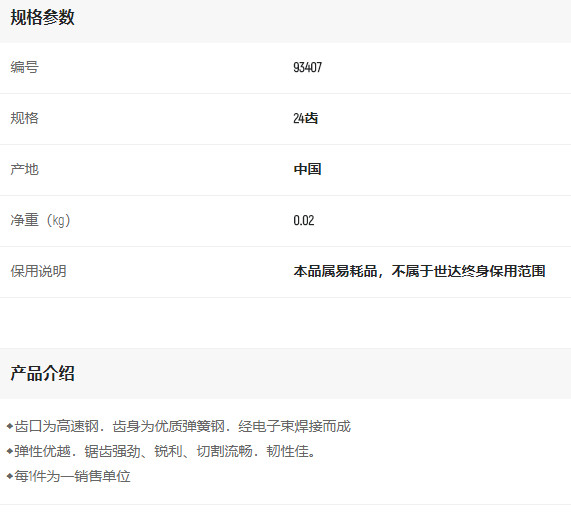Screen dimensions: 571x516
Task: Click the 产地 label
Action: [24, 169]
